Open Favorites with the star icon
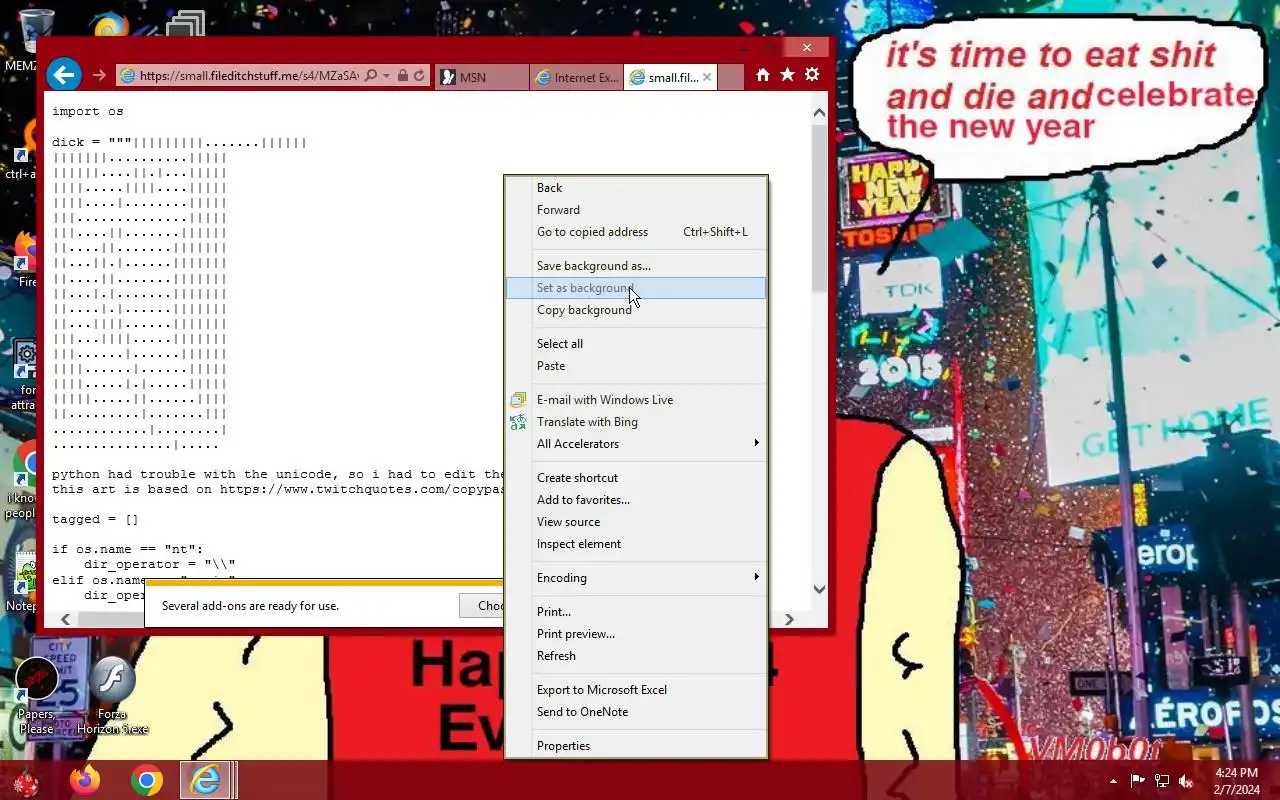The width and height of the screenshot is (1280, 800). [x=787, y=75]
